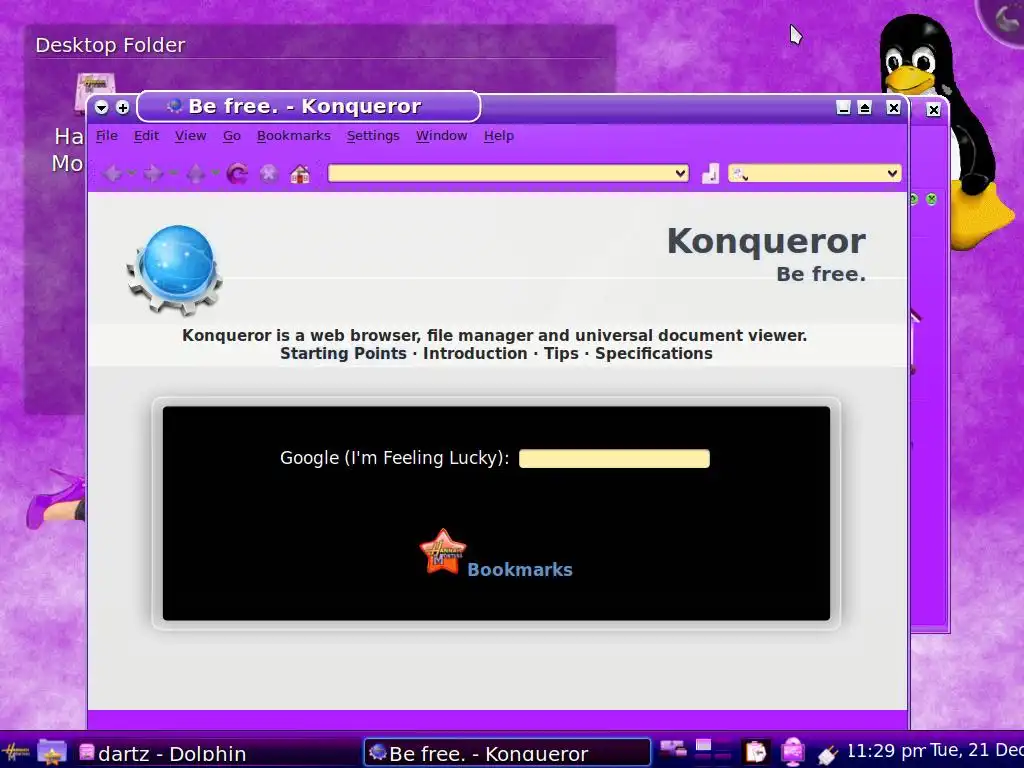Open the File menu

click(106, 136)
